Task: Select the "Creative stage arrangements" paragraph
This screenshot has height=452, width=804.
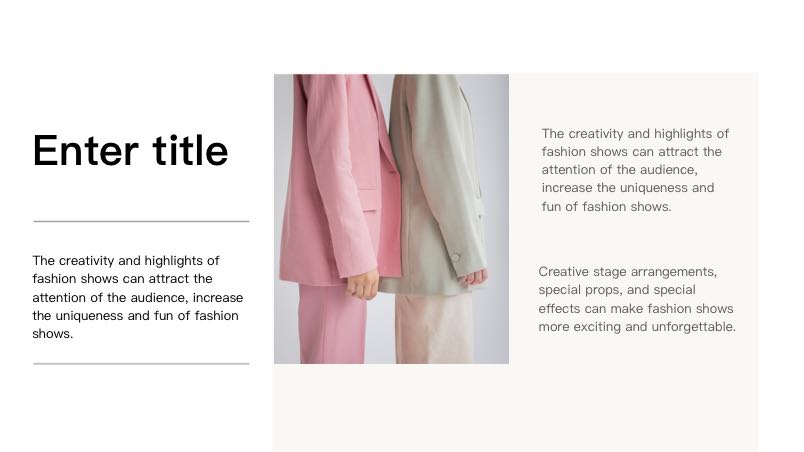Action: (x=637, y=299)
